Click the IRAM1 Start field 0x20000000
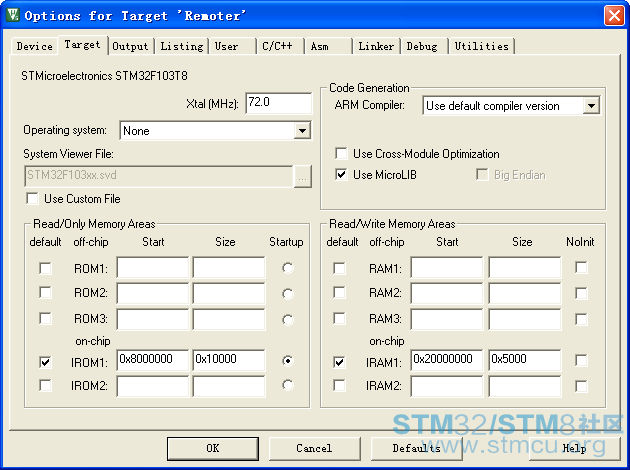This screenshot has width=630, height=470. pos(447,360)
